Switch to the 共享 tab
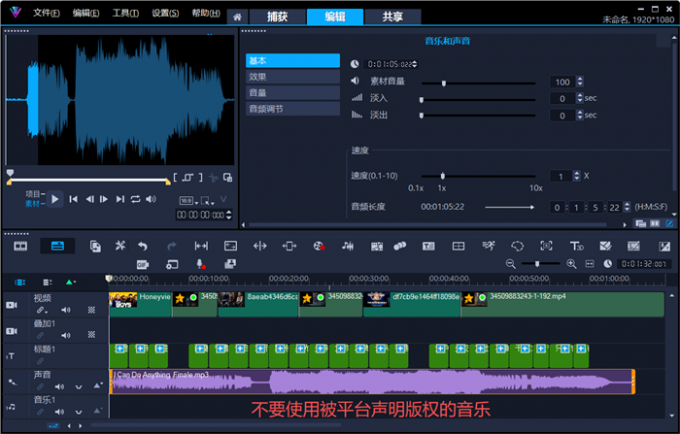 click(x=393, y=17)
